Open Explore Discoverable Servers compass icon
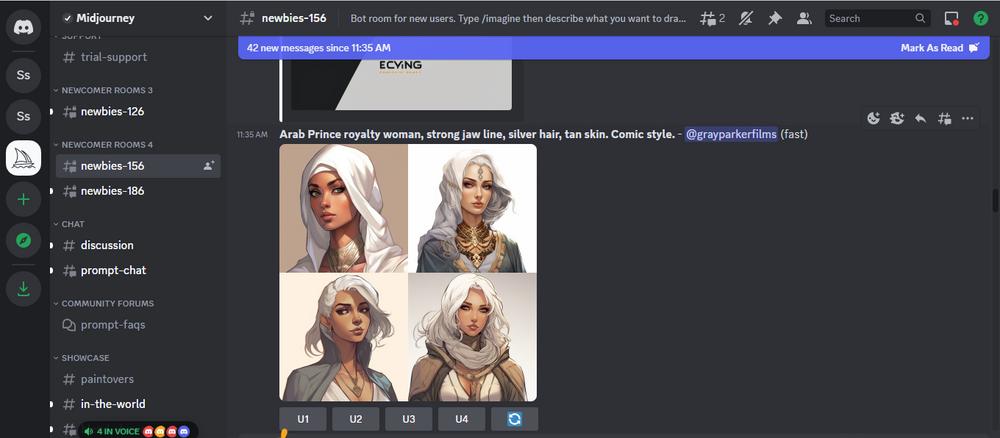 point(24,241)
